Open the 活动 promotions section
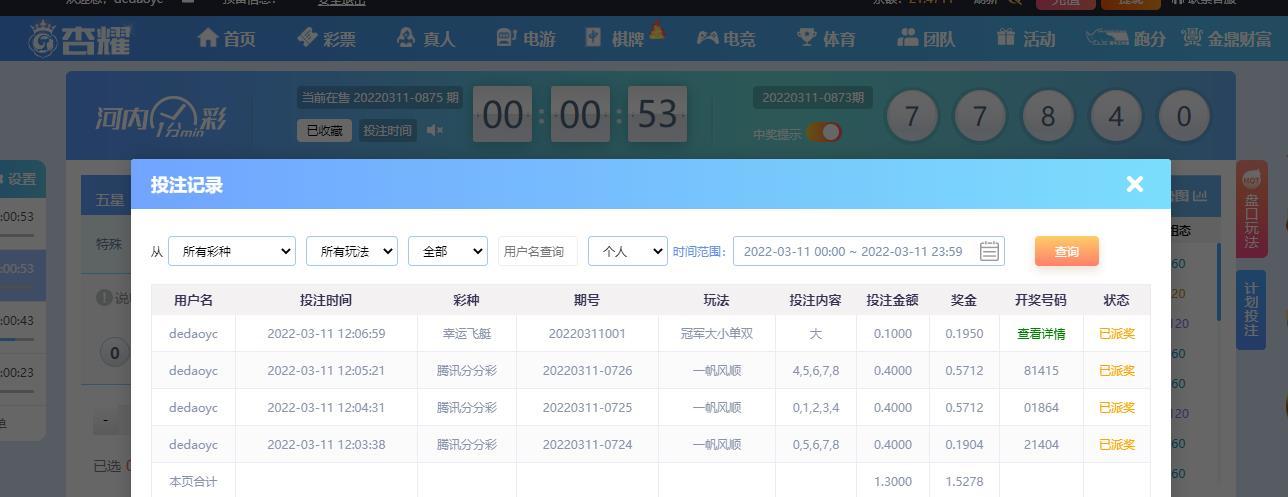Image resolution: width=1288 pixels, height=497 pixels. click(1026, 38)
